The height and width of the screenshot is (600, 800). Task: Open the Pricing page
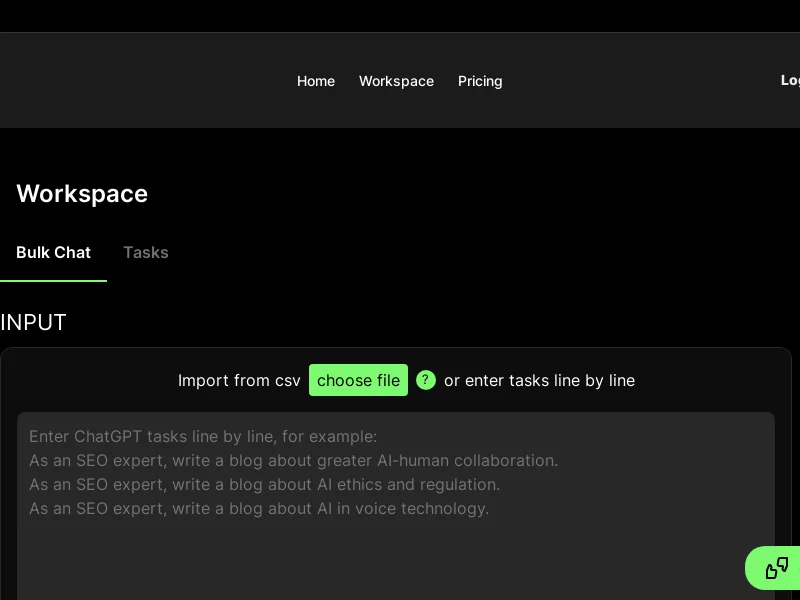[x=480, y=81]
